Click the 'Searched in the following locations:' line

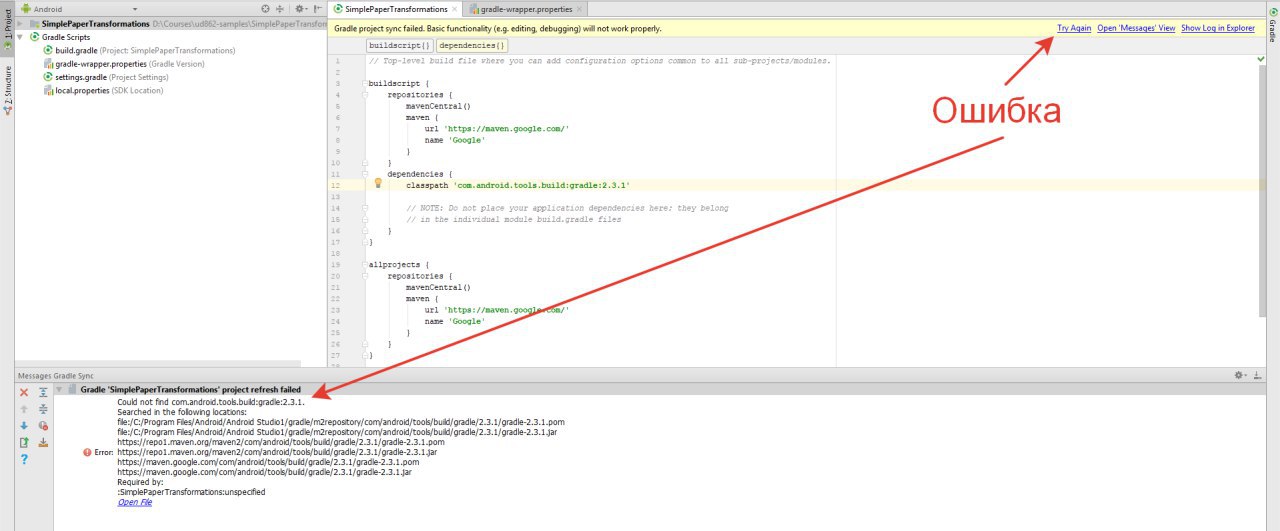[182, 412]
